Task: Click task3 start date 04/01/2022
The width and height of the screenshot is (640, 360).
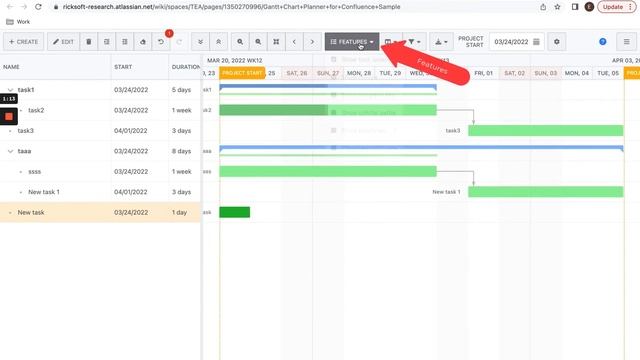Action: click(x=131, y=131)
